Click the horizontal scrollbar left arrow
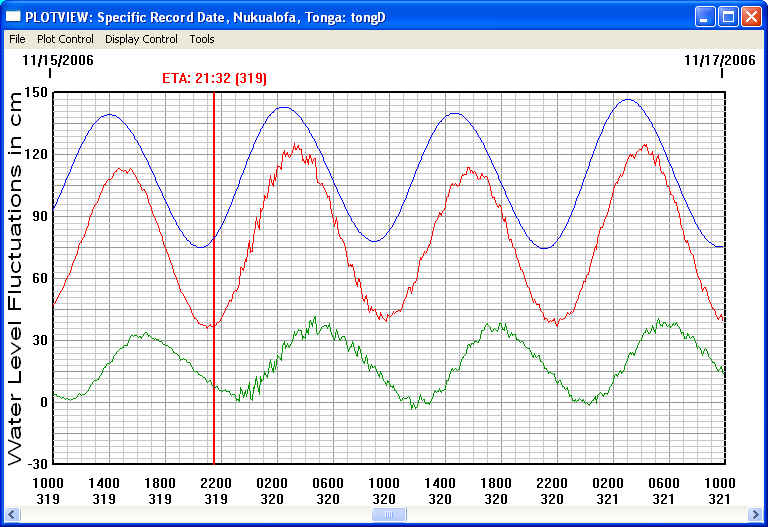 (13, 514)
